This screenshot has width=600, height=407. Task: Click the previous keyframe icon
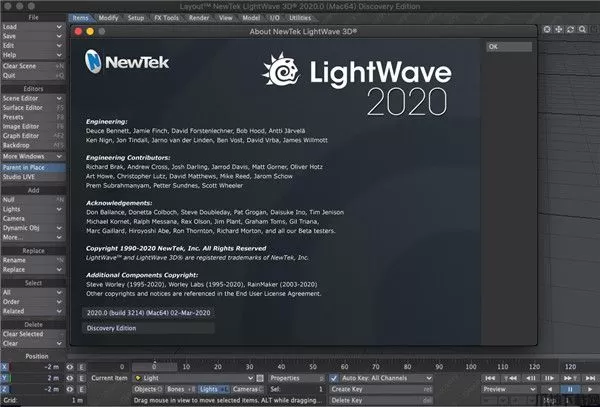point(510,378)
